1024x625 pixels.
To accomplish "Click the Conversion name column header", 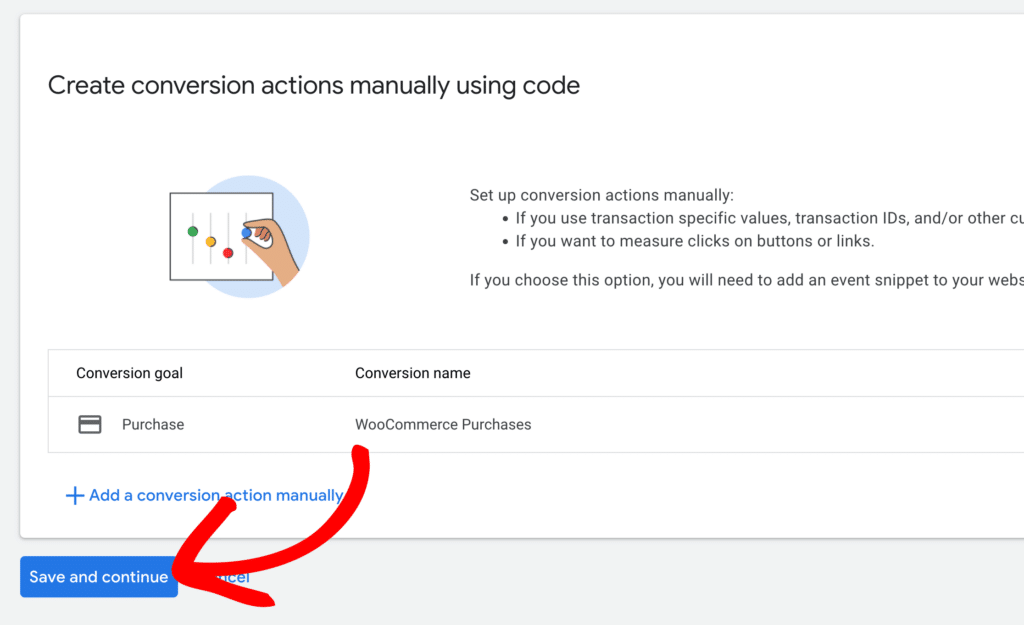I will pos(412,373).
